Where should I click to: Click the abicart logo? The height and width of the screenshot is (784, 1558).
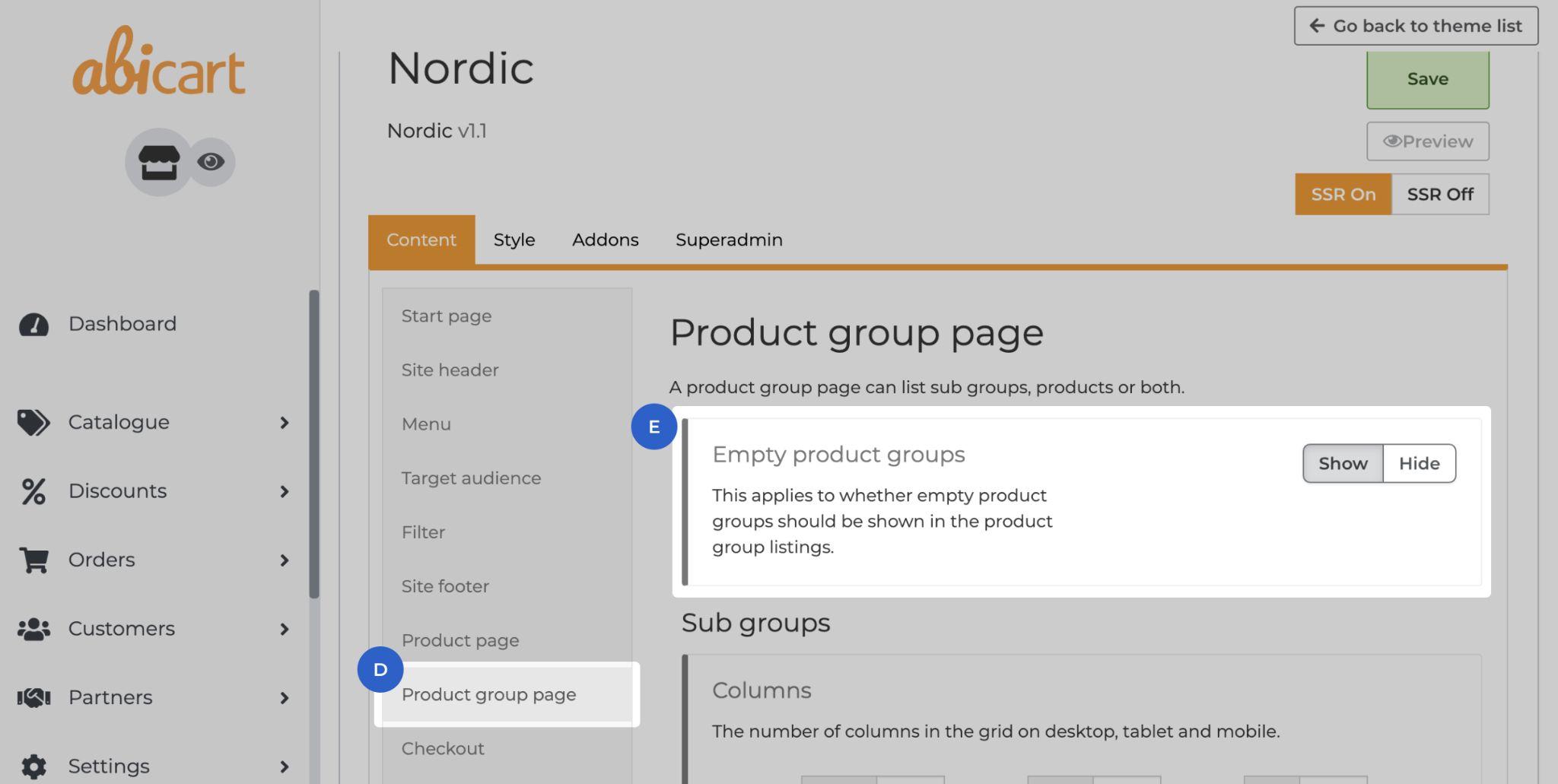pyautogui.click(x=159, y=62)
